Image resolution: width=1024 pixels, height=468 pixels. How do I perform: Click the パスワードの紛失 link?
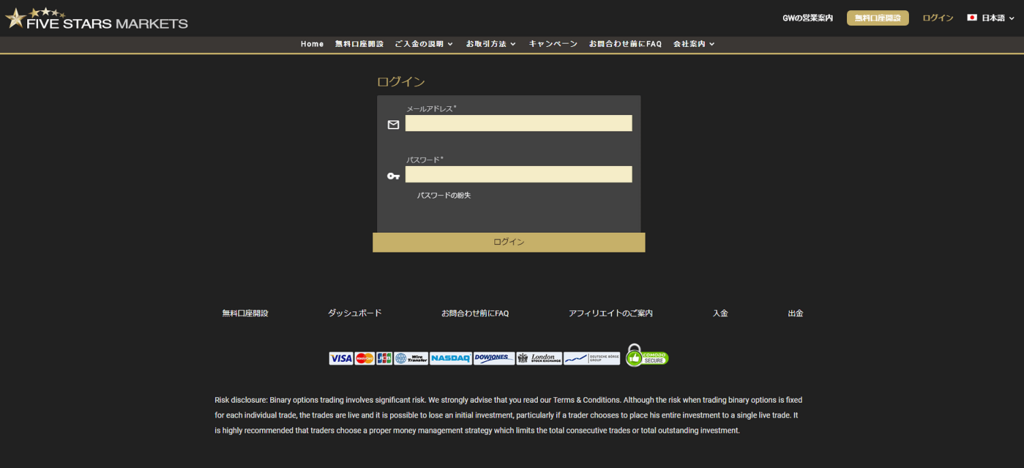(444, 196)
